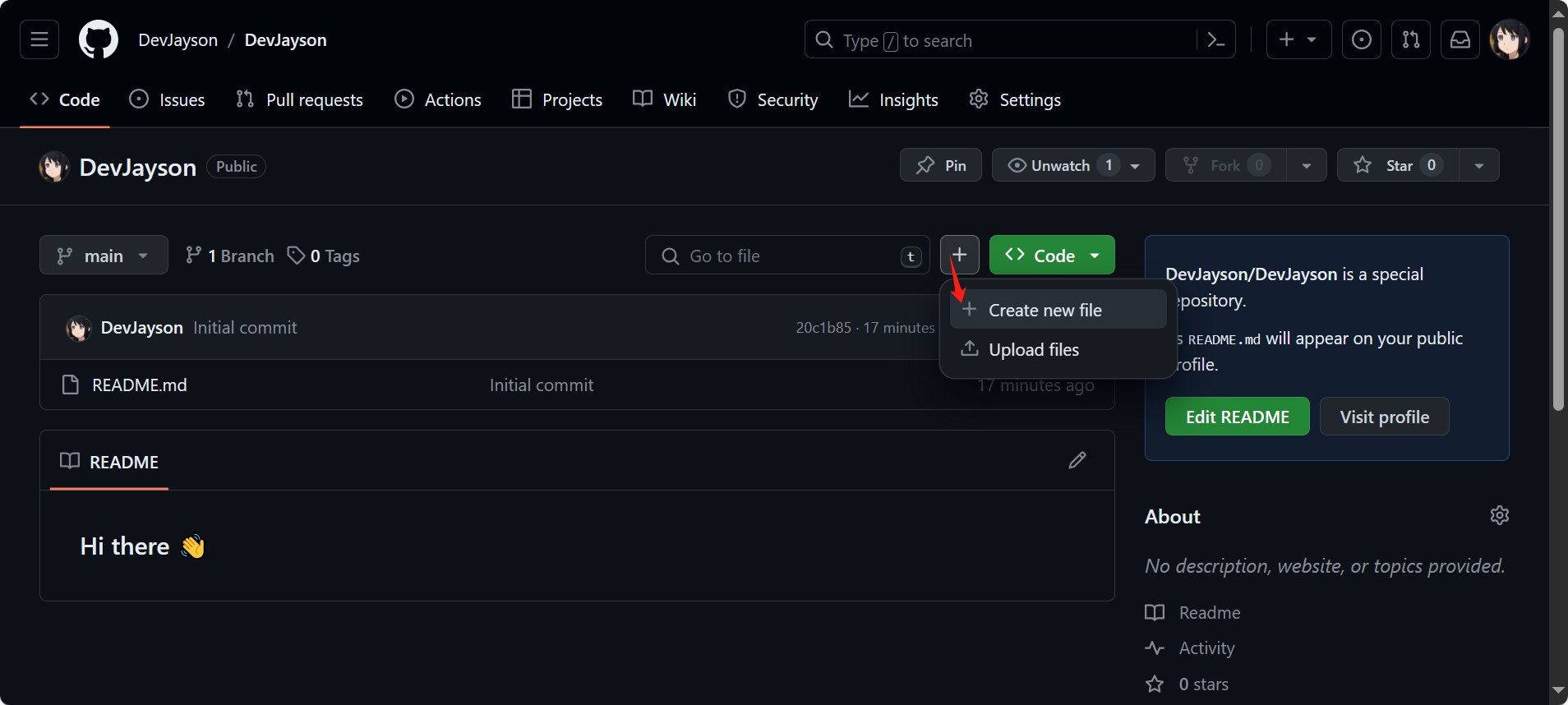Expand the Unwatch notifications dropdown
The width and height of the screenshot is (1568, 705).
(x=1073, y=165)
